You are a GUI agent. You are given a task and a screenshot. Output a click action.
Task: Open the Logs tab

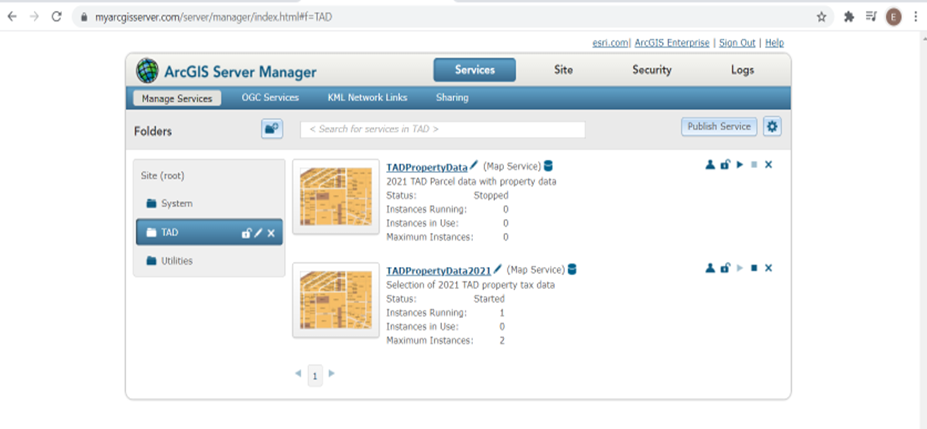click(743, 70)
